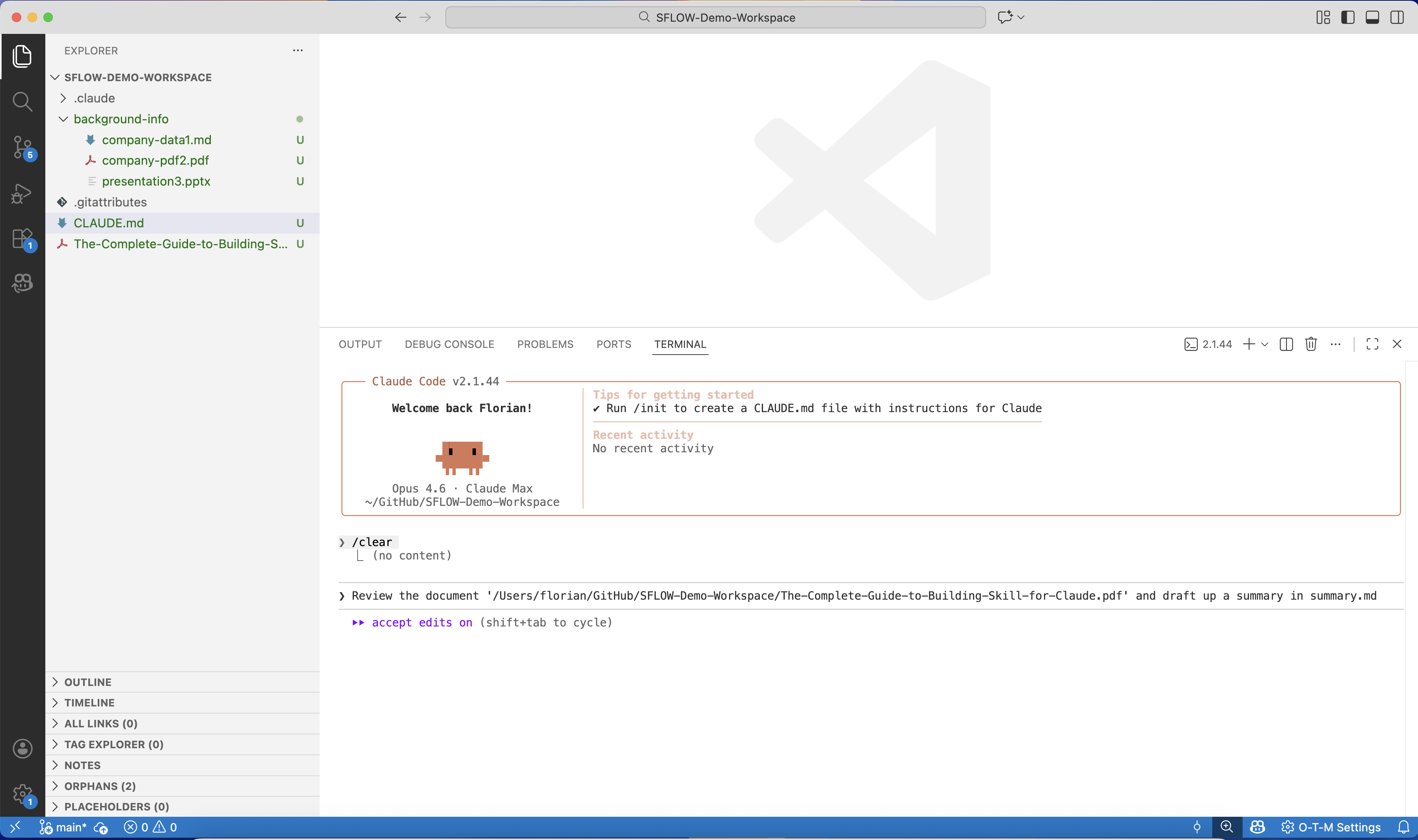1418x840 pixels.
Task: Open the Extensions view
Action: tap(22, 238)
